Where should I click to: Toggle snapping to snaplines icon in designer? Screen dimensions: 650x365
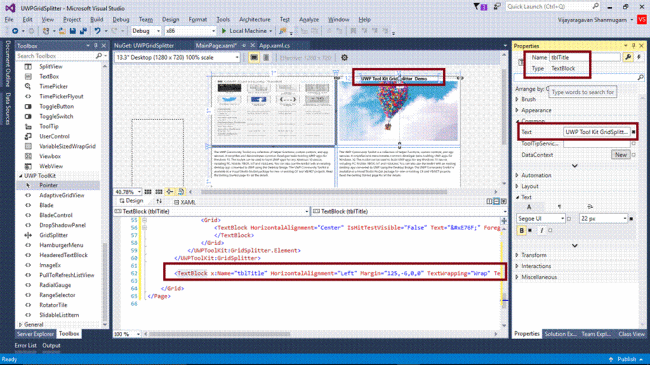[170, 192]
